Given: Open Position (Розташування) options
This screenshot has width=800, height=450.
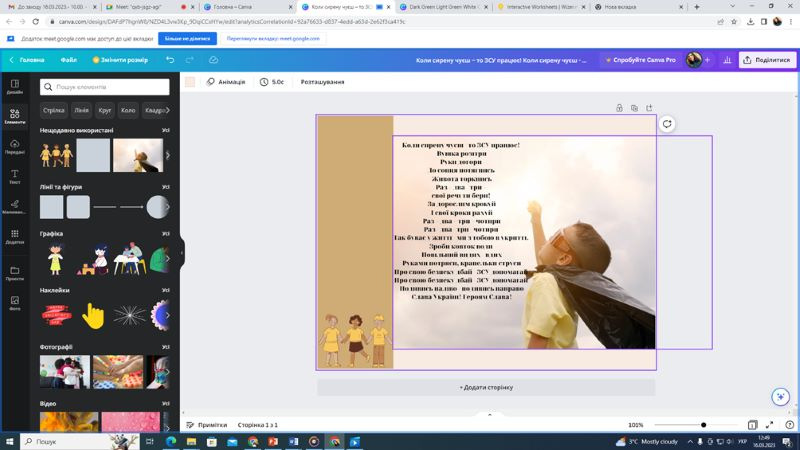Looking at the screenshot, I should click(x=322, y=82).
